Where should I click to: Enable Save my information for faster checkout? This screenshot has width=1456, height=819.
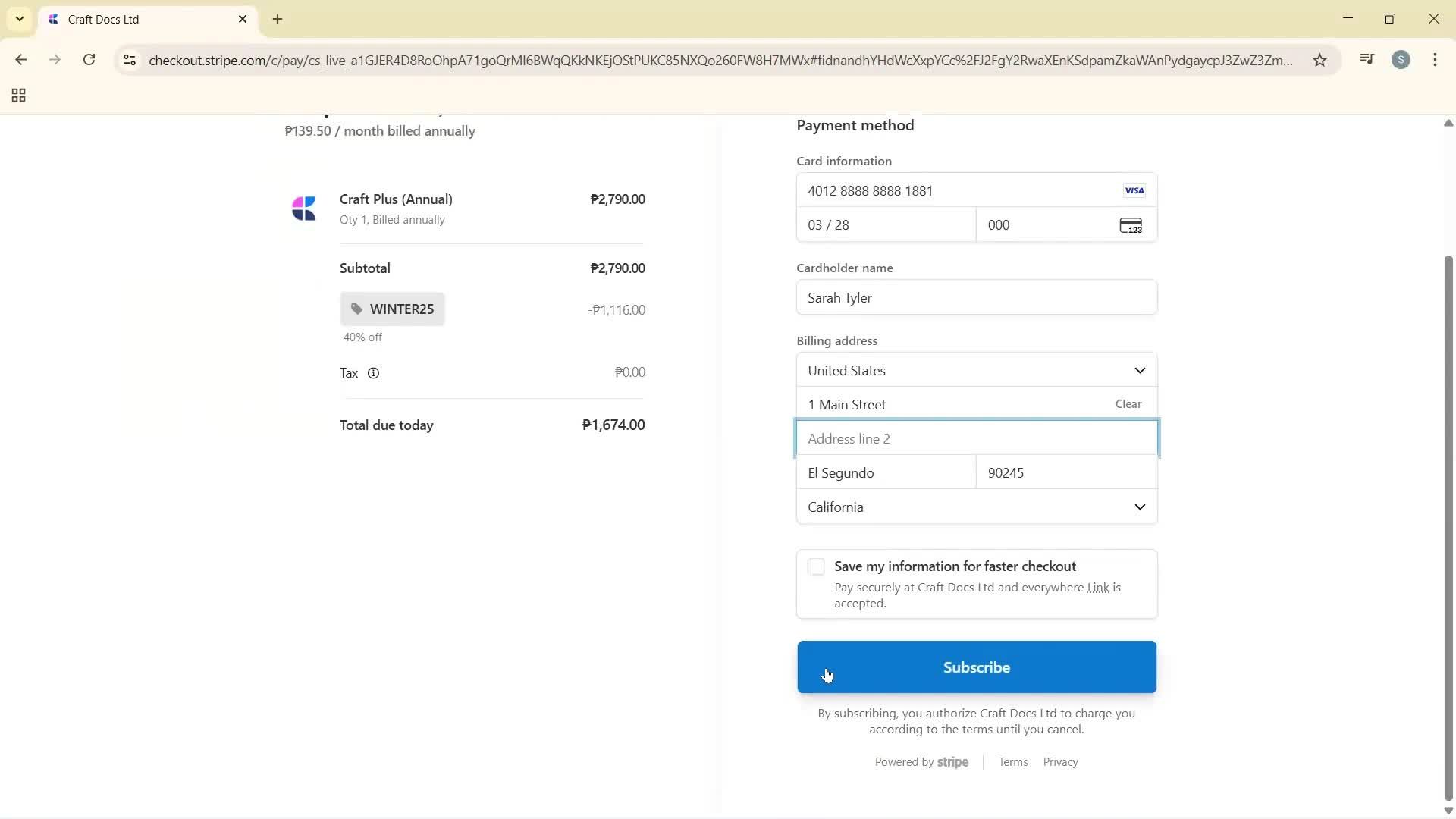816,566
